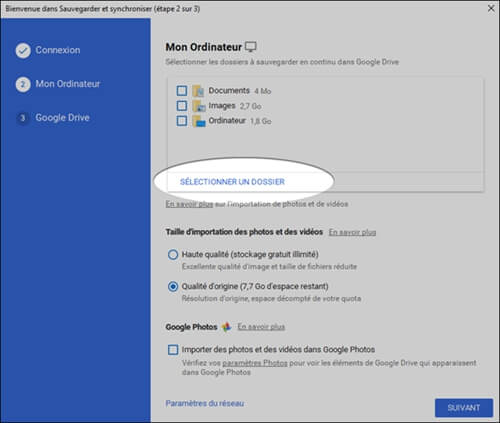Click the Documents folder name
The height and width of the screenshot is (423, 500).
click(x=229, y=90)
